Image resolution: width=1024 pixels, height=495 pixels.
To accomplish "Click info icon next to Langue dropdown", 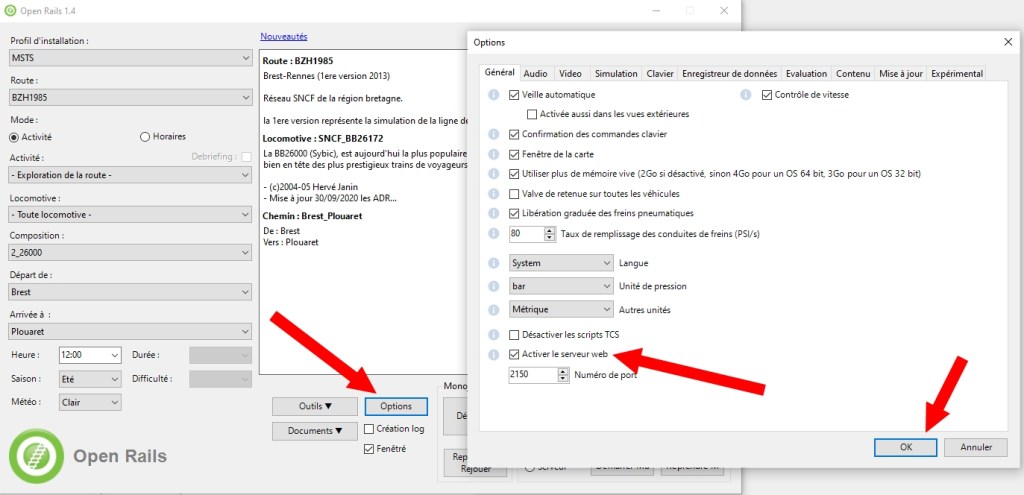I will pos(493,263).
